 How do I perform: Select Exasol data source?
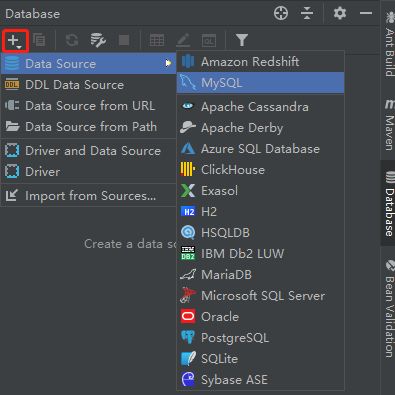coord(260,191)
